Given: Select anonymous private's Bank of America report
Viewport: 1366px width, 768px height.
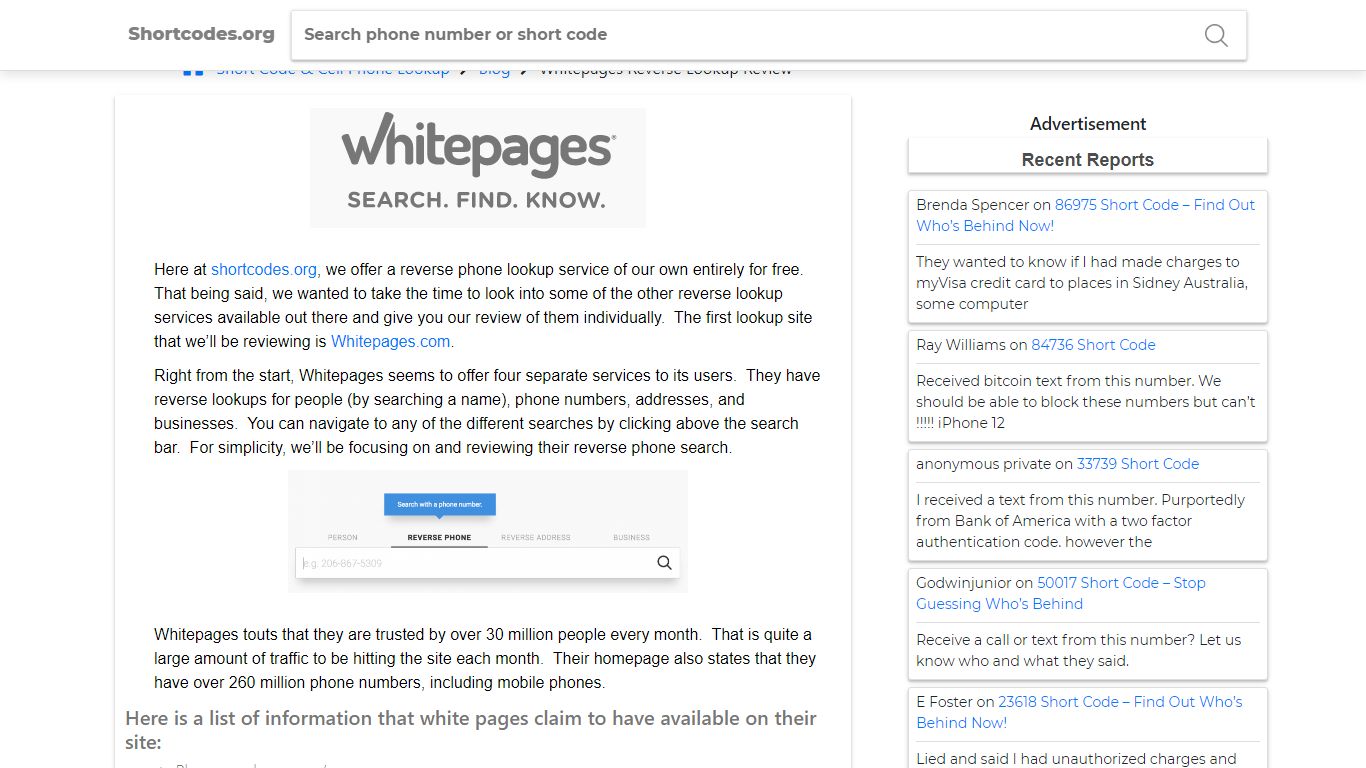Looking at the screenshot, I should coord(1081,521).
